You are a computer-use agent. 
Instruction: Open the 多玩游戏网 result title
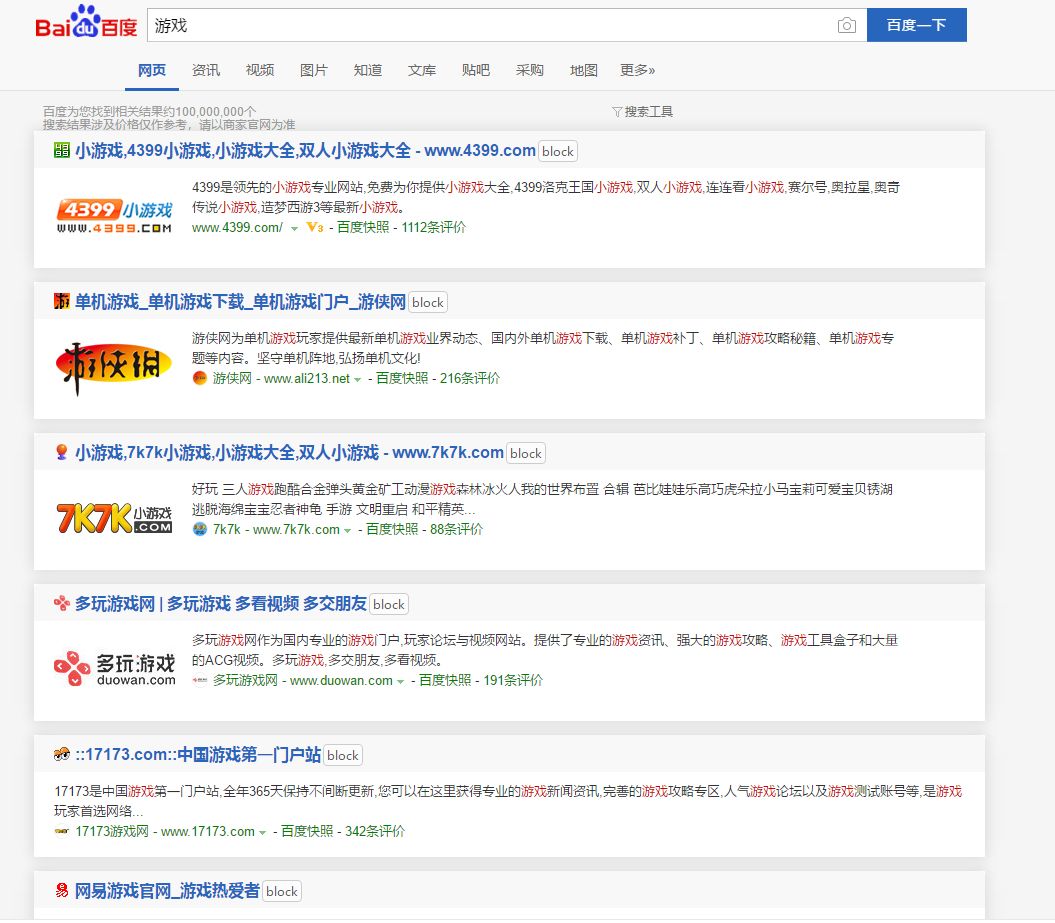click(221, 603)
